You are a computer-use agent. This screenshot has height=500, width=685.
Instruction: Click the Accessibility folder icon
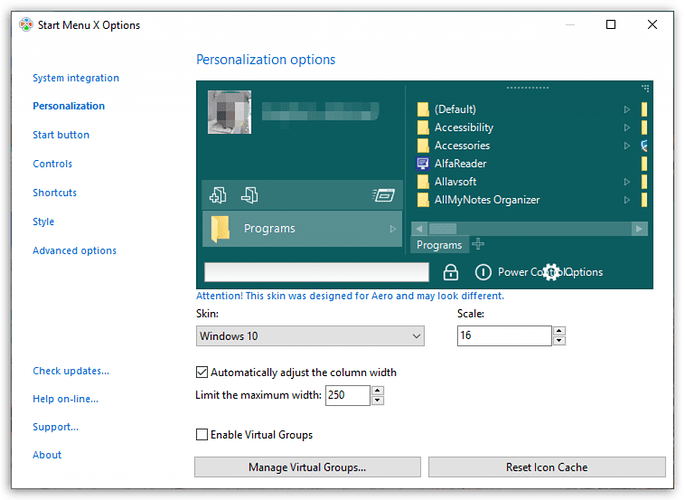422,128
